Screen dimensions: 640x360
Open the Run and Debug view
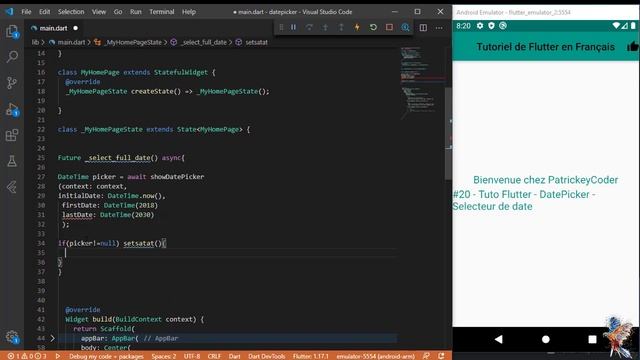point(12,109)
